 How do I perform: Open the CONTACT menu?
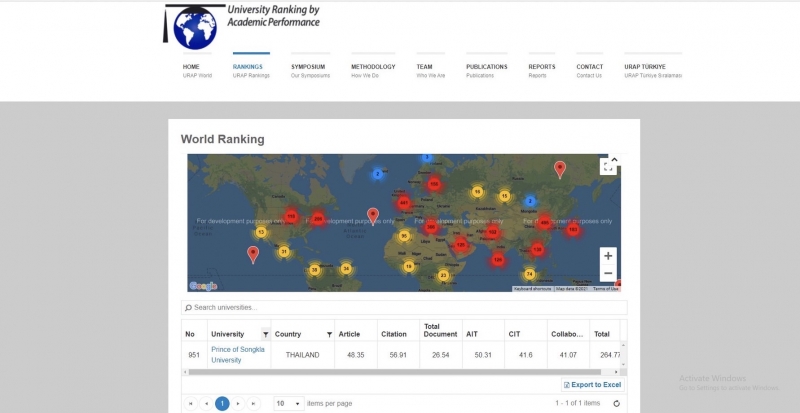(x=590, y=70)
